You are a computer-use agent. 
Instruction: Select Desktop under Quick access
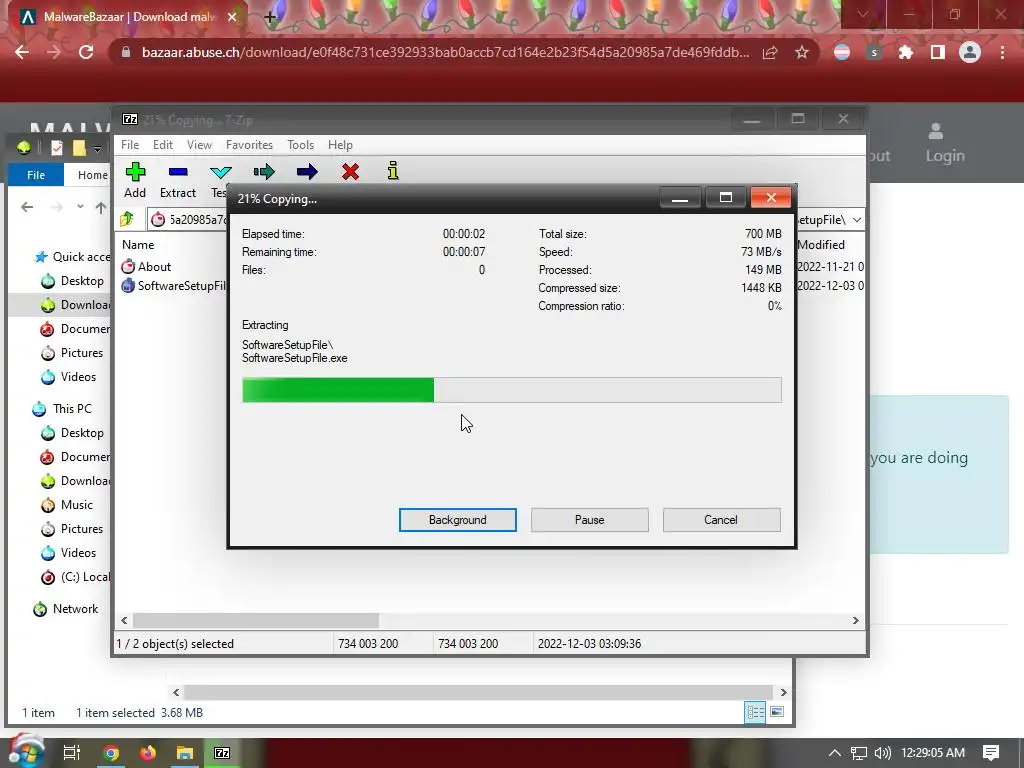[x=72, y=281]
